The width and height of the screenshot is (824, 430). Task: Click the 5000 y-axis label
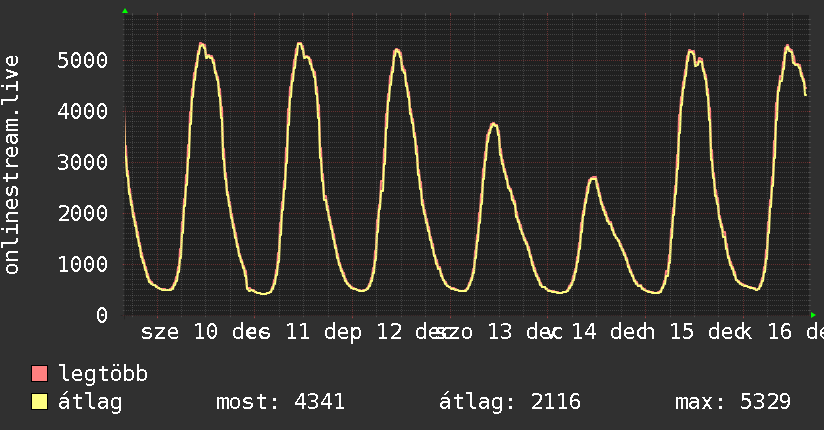pos(83,60)
